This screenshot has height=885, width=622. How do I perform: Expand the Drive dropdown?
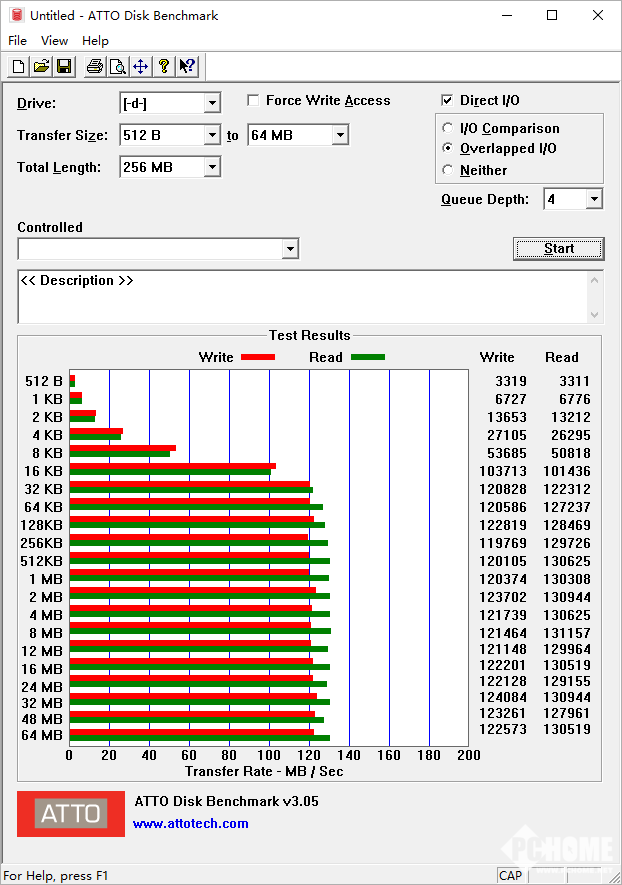pyautogui.click(x=212, y=104)
